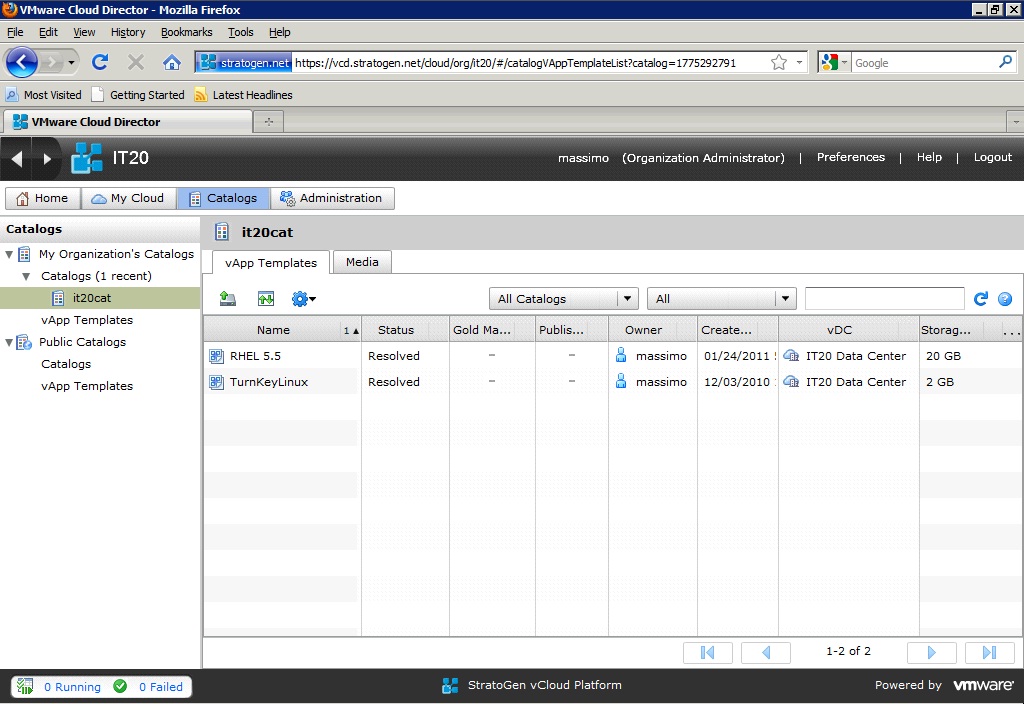The image size is (1024, 704).
Task: Go to the next results page
Action: pyautogui.click(x=932, y=652)
